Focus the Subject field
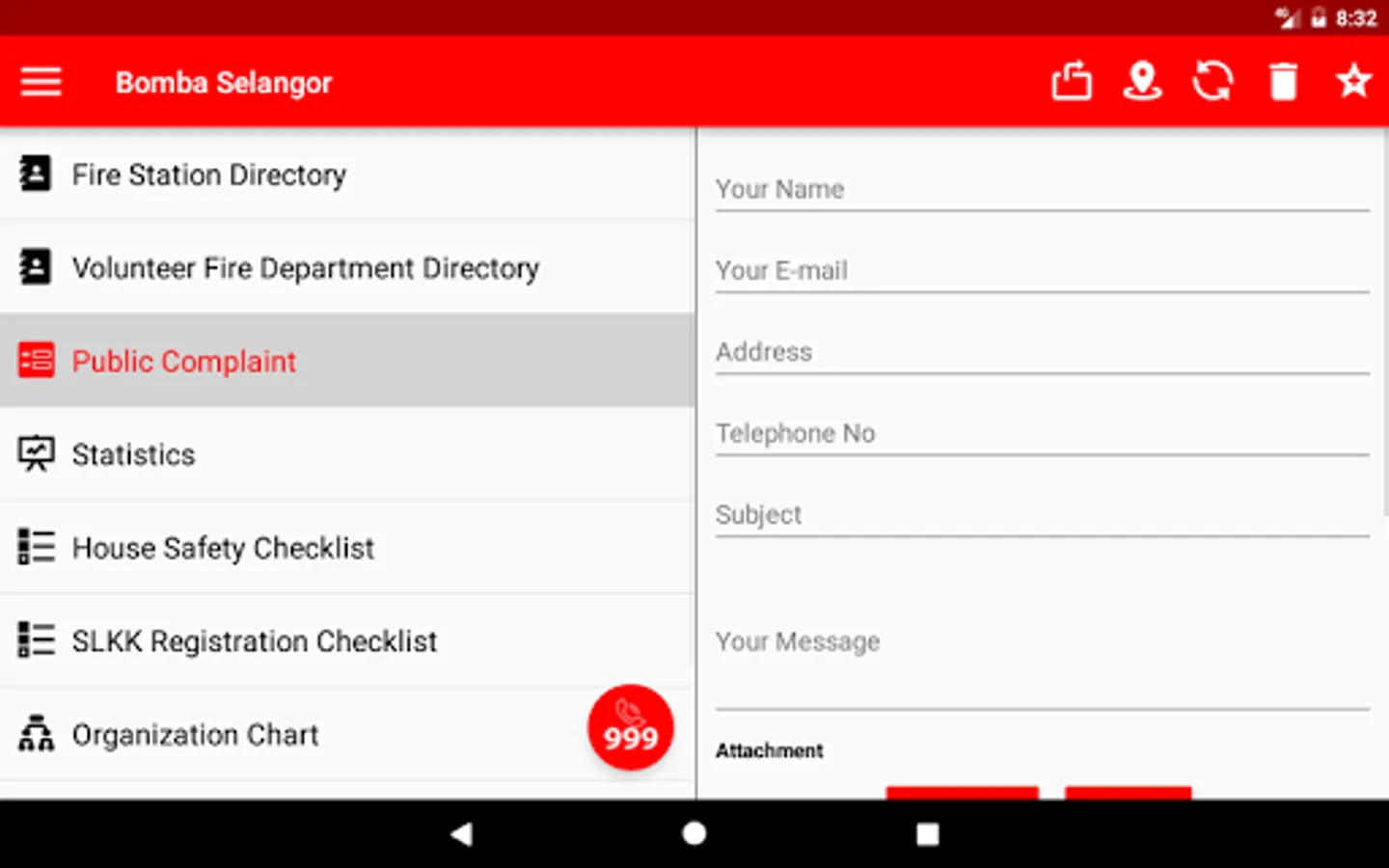 (x=1042, y=514)
